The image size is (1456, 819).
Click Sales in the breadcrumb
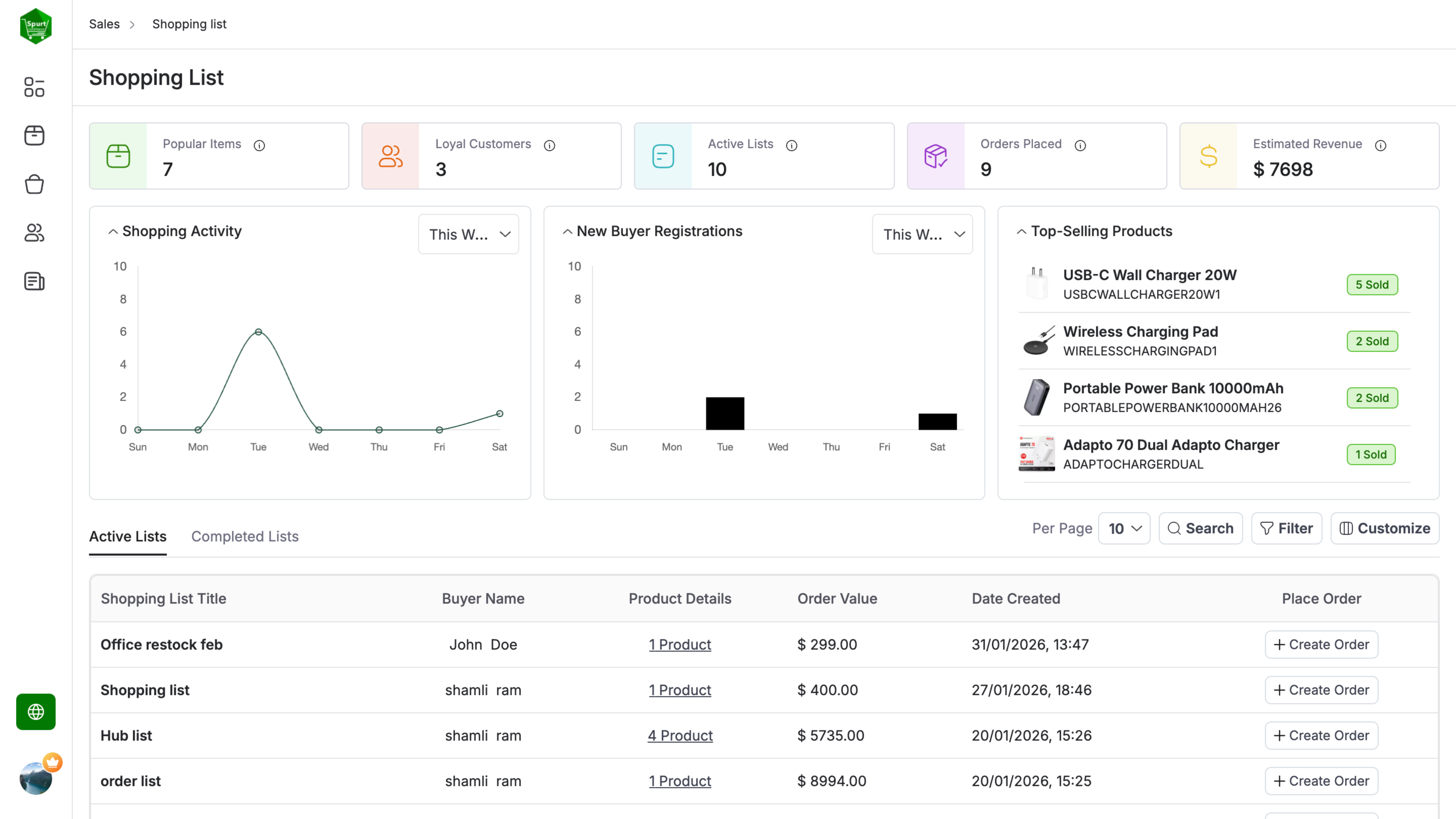[104, 24]
